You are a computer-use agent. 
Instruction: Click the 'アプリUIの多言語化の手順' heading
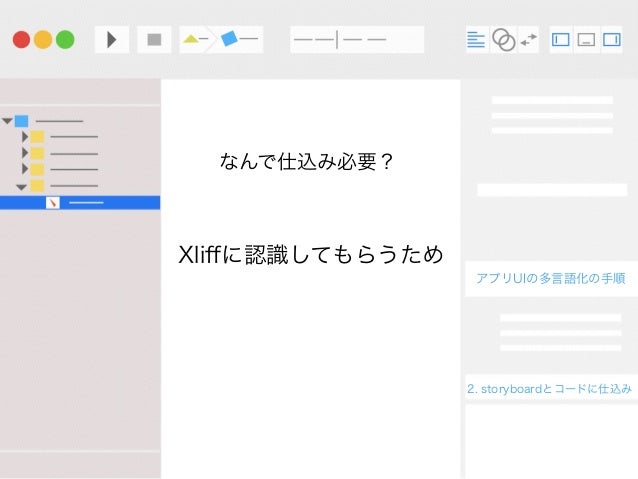click(551, 279)
